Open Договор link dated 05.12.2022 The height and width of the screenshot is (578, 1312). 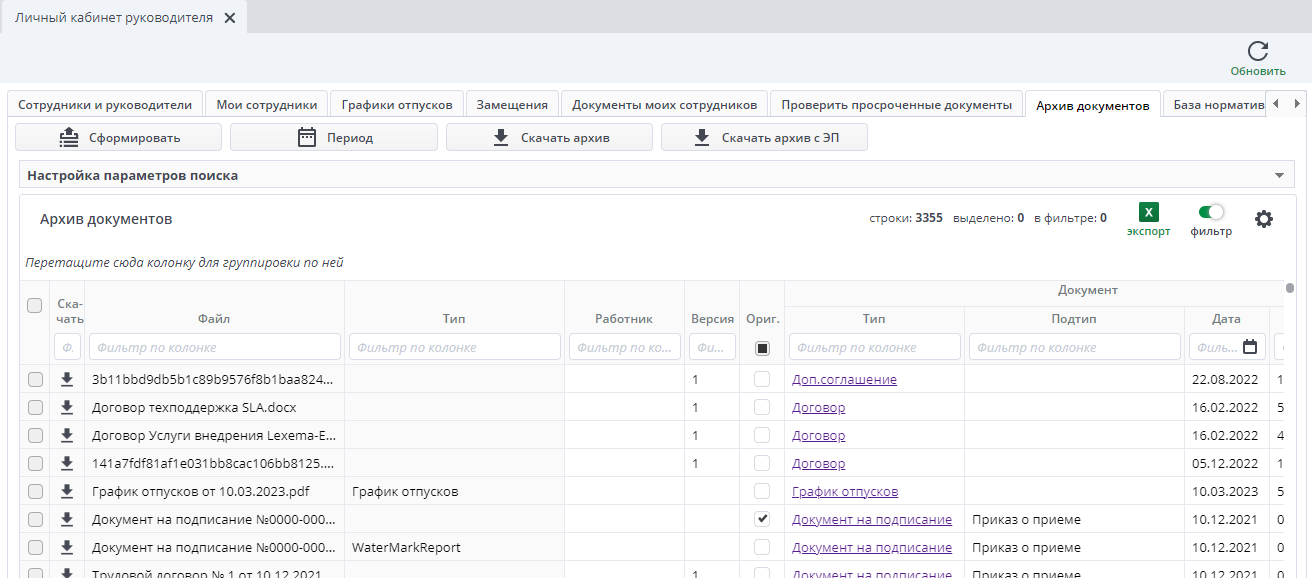pyautogui.click(x=818, y=463)
